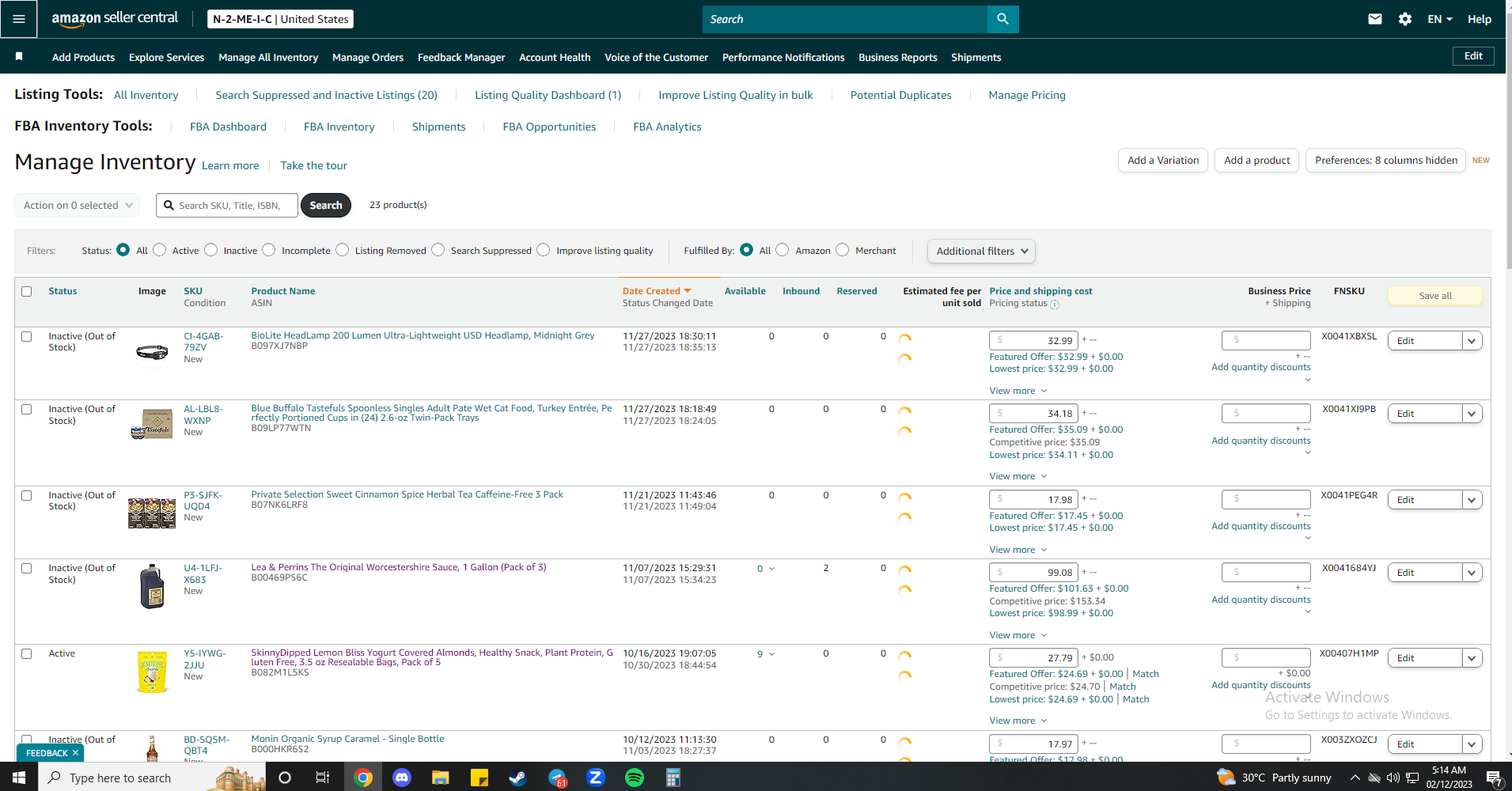
Task: Open the Listing Quality Dashboard (1) link
Action: click(x=548, y=95)
